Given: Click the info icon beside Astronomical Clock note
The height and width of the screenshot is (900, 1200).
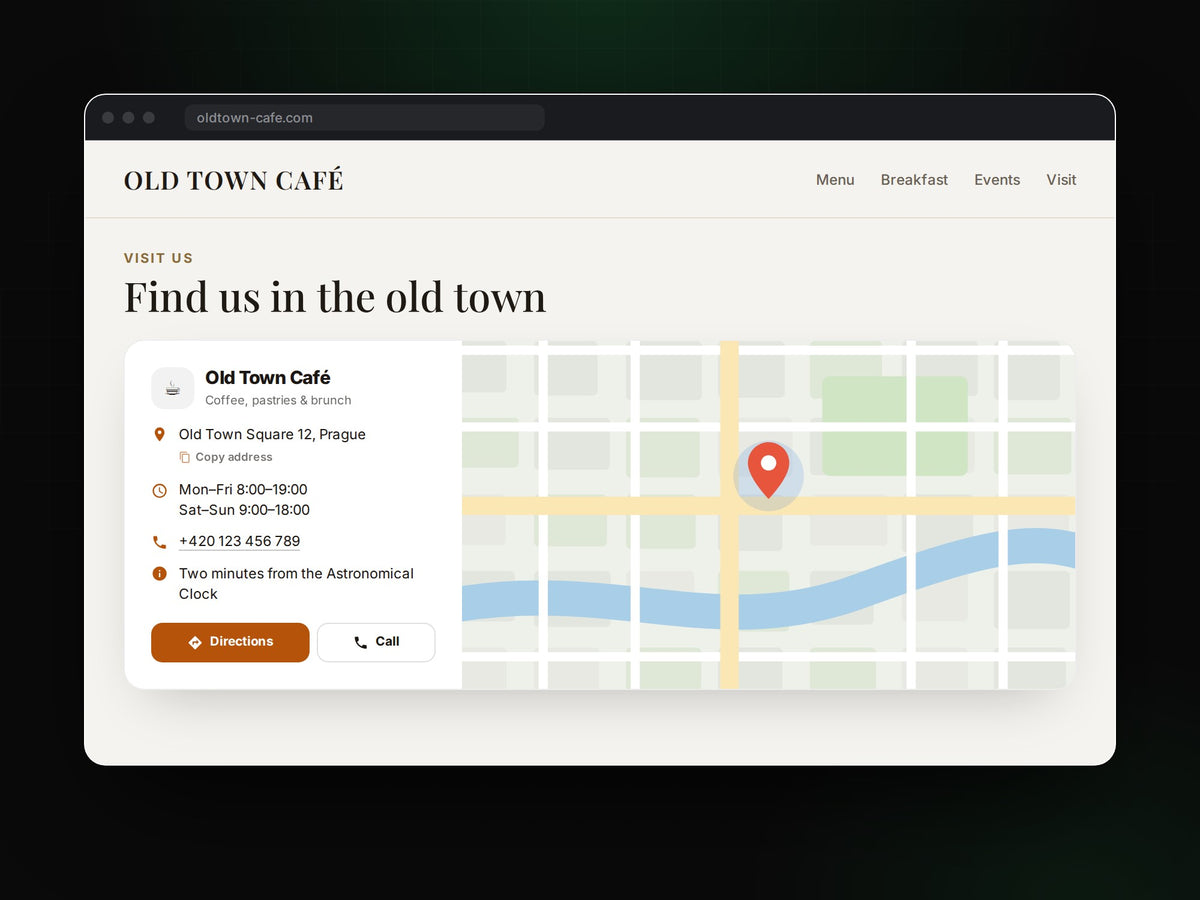Looking at the screenshot, I should (159, 574).
